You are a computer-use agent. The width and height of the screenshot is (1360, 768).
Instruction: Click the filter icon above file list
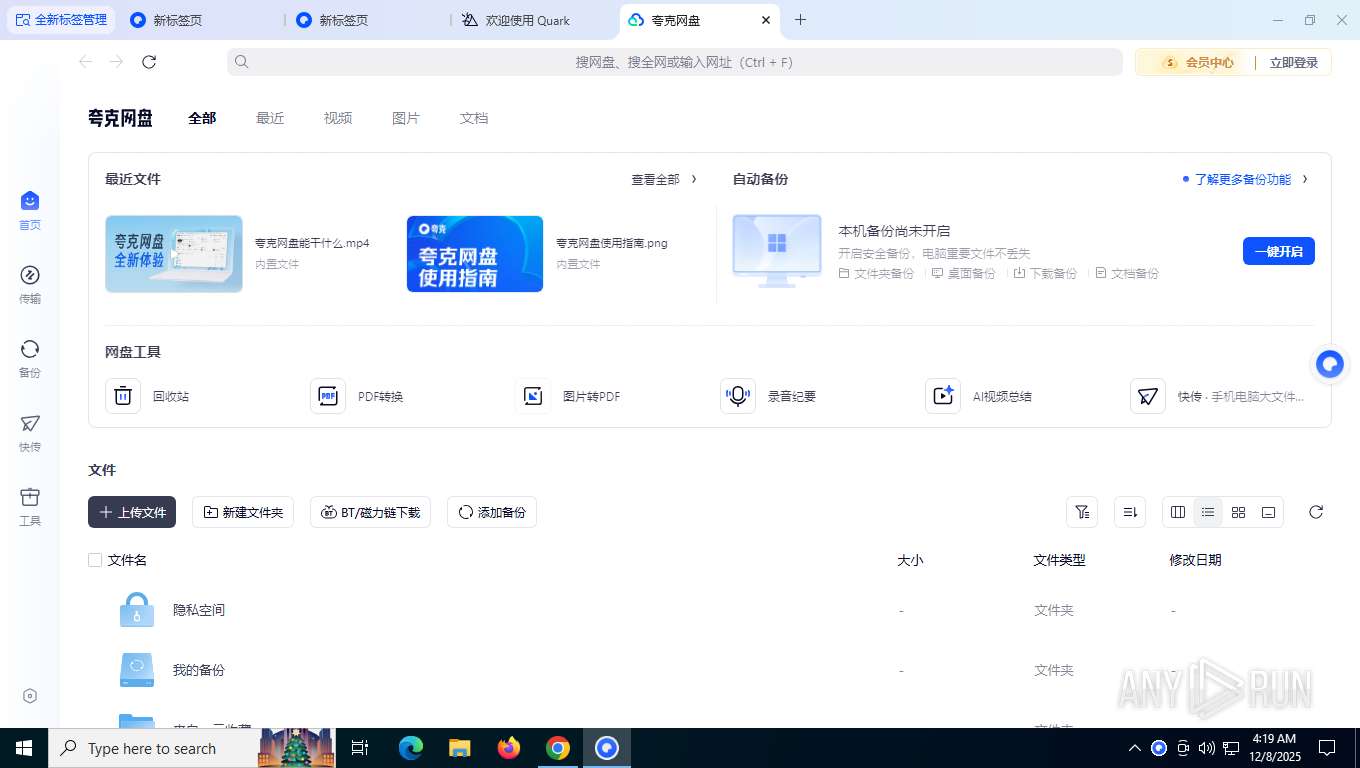click(1082, 512)
